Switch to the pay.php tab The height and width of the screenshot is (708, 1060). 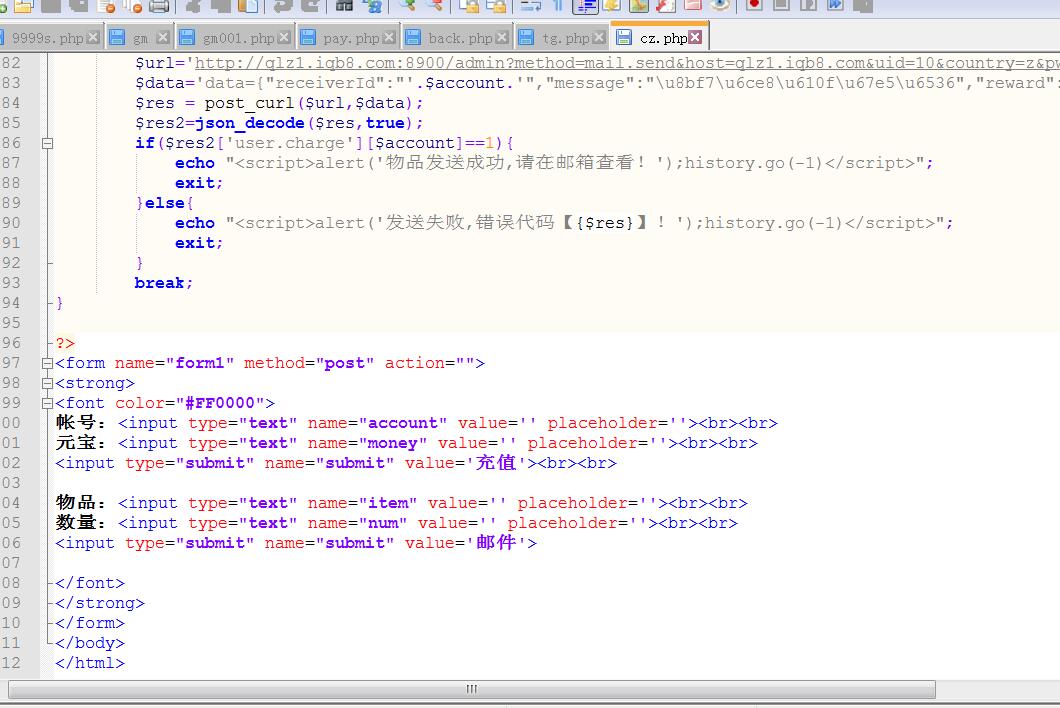[x=351, y=38]
